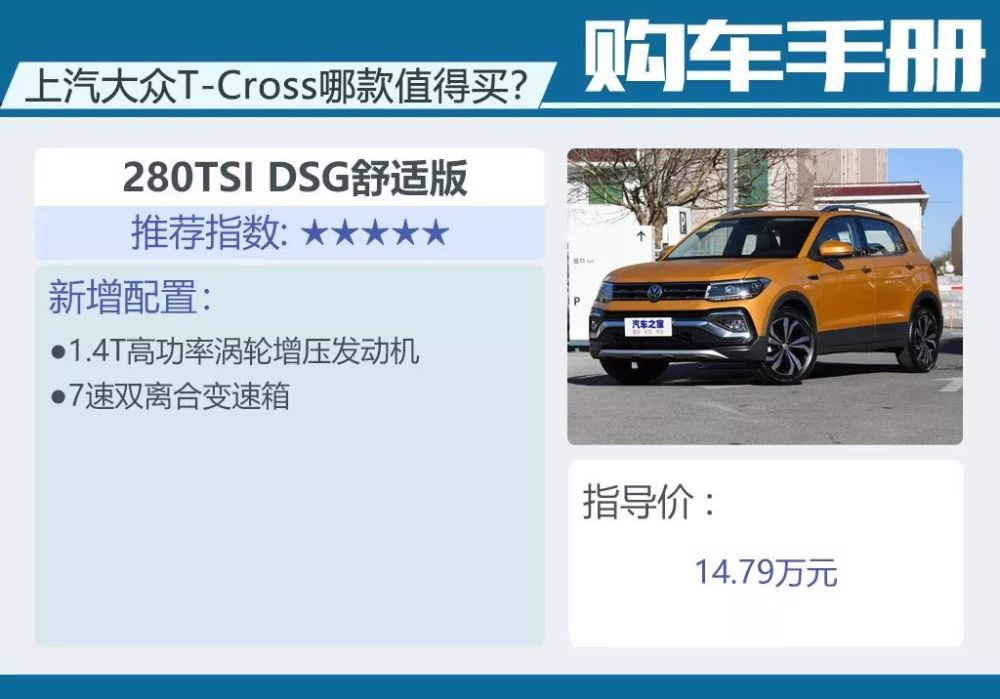Click the 7速双离合变速箱 item

pos(179,397)
